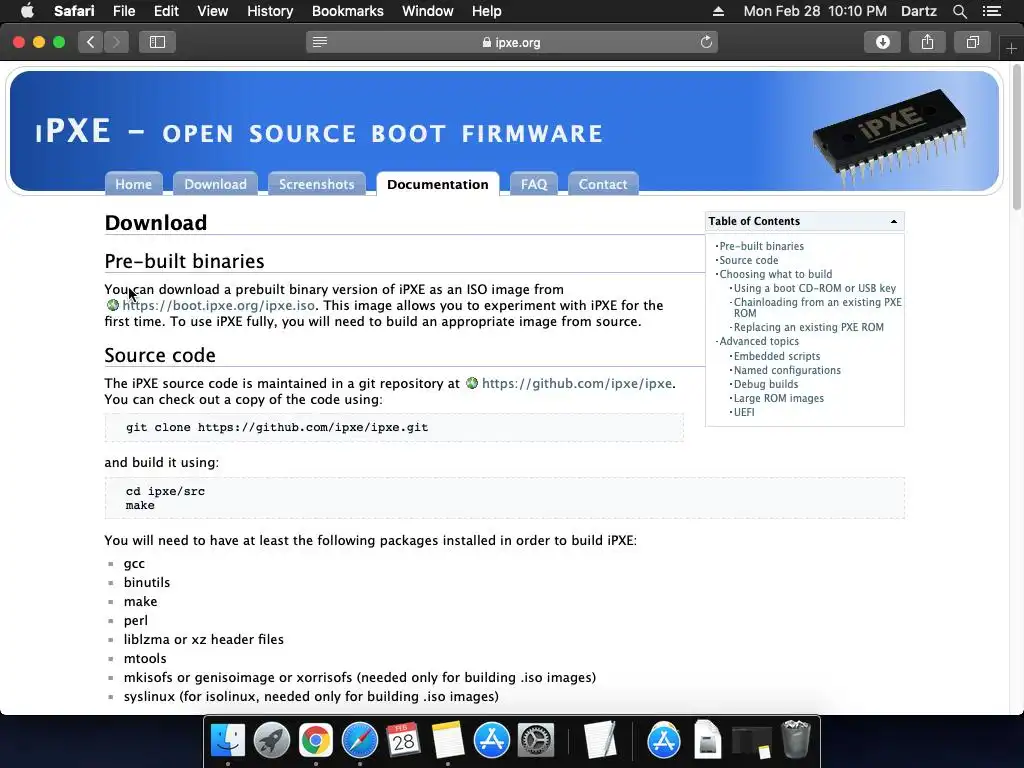The height and width of the screenshot is (768, 1024).
Task: Click the date and time in menu bar
Action: 815,11
